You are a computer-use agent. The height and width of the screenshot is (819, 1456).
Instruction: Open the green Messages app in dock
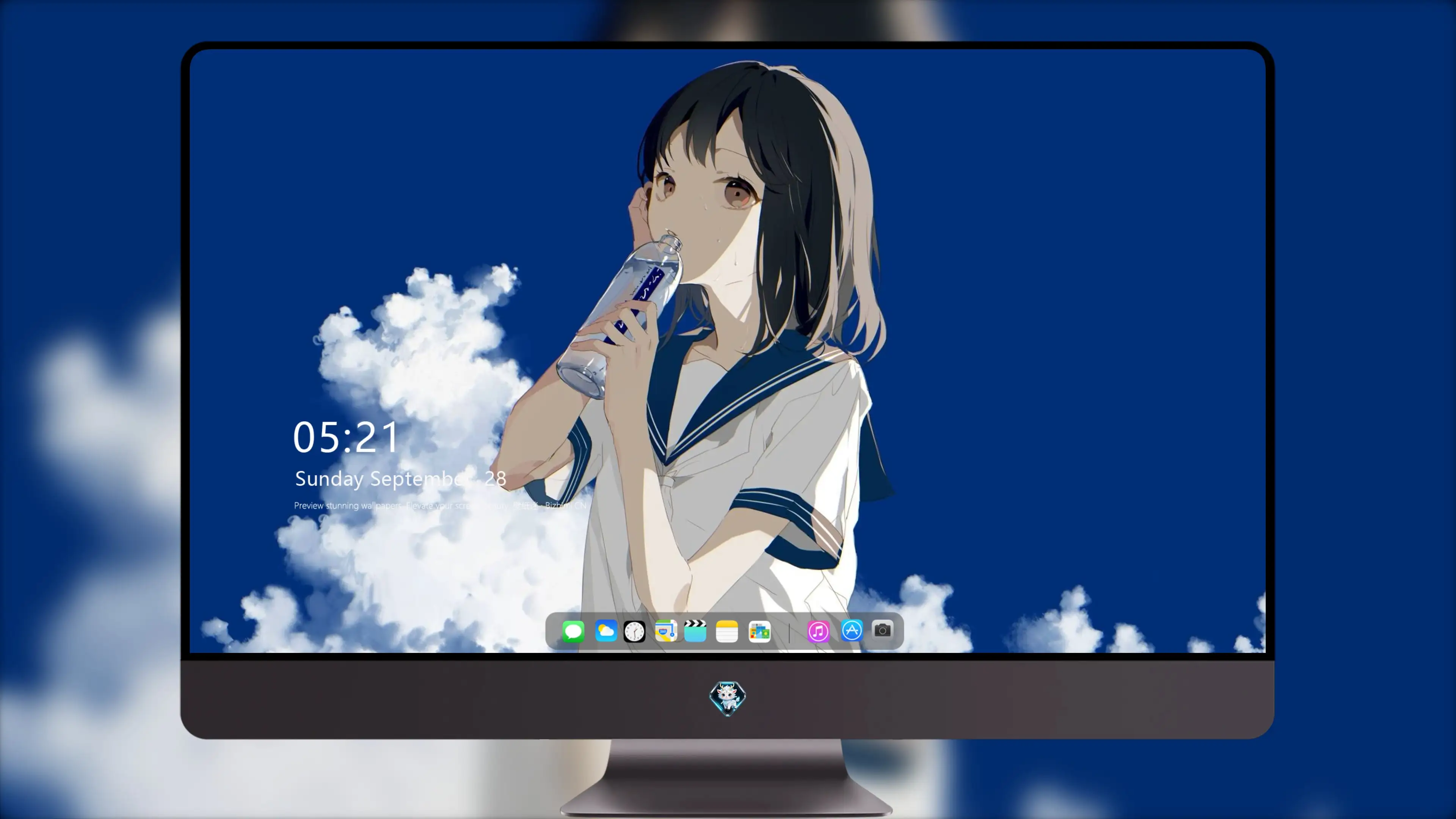pos(573,631)
